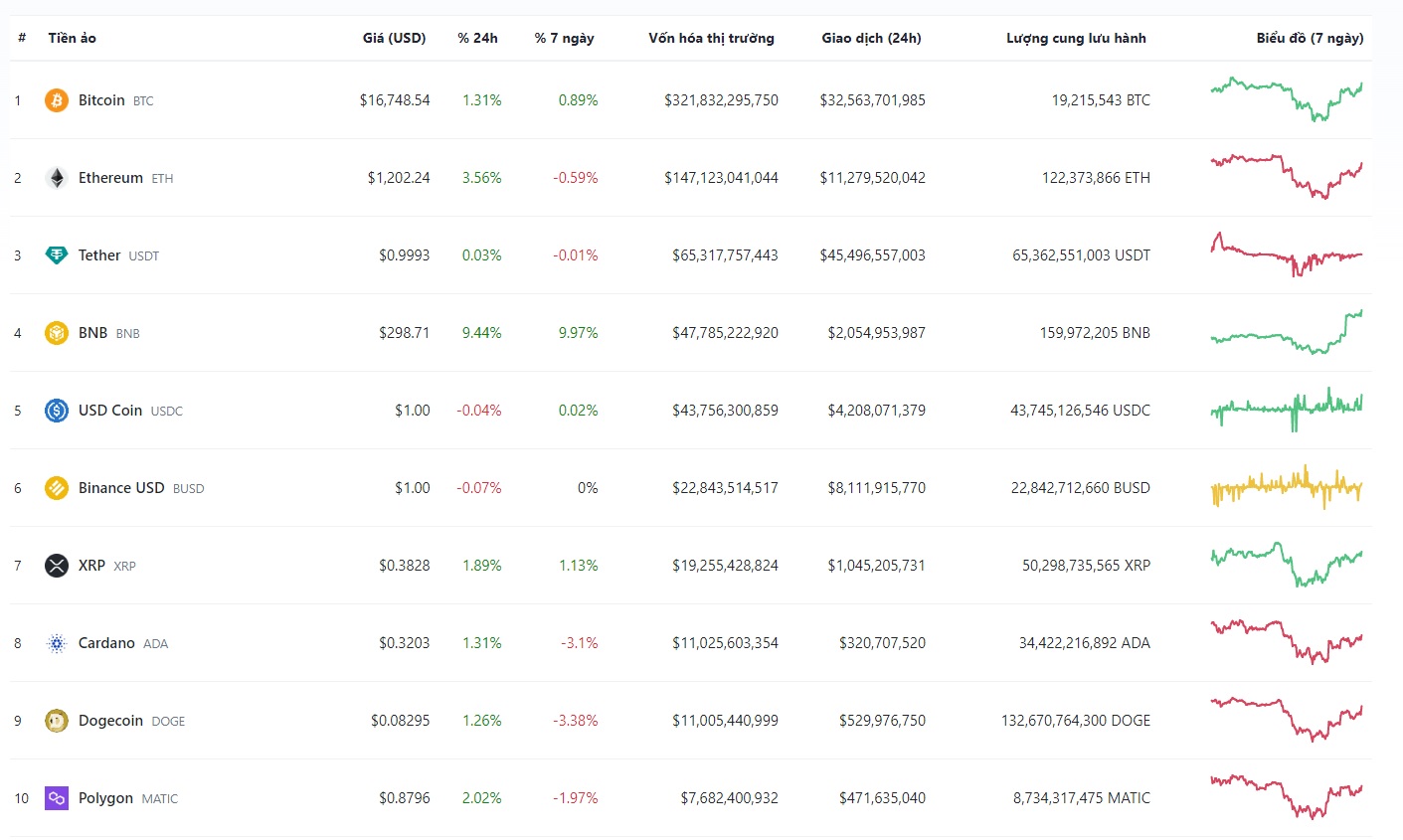Image resolution: width=1403 pixels, height=840 pixels.
Task: Click the 9.44% 24h change value
Action: pyautogui.click(x=482, y=333)
